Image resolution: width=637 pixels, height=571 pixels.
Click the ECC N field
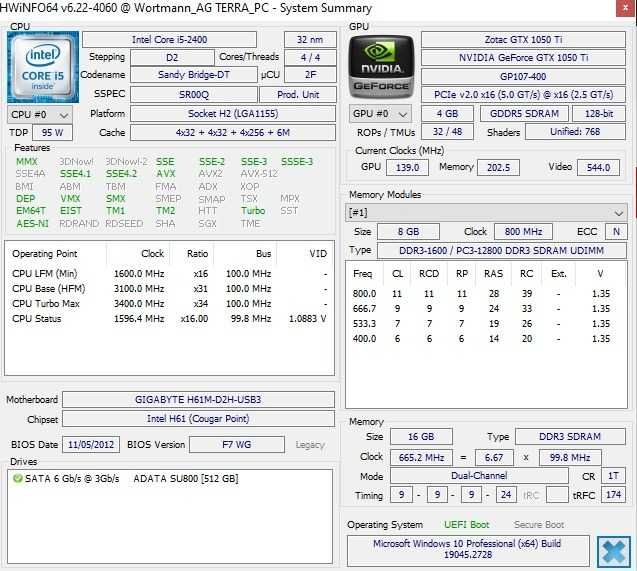tap(616, 232)
